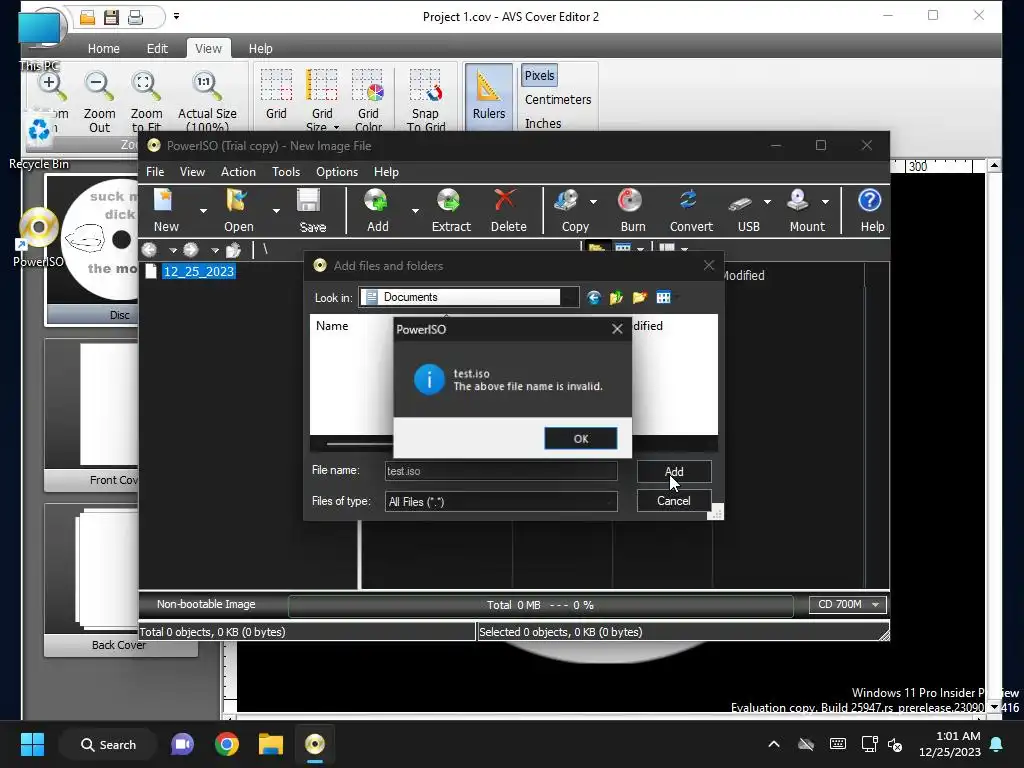Open PowerISO Action menu
The width and height of the screenshot is (1024, 768).
point(238,172)
